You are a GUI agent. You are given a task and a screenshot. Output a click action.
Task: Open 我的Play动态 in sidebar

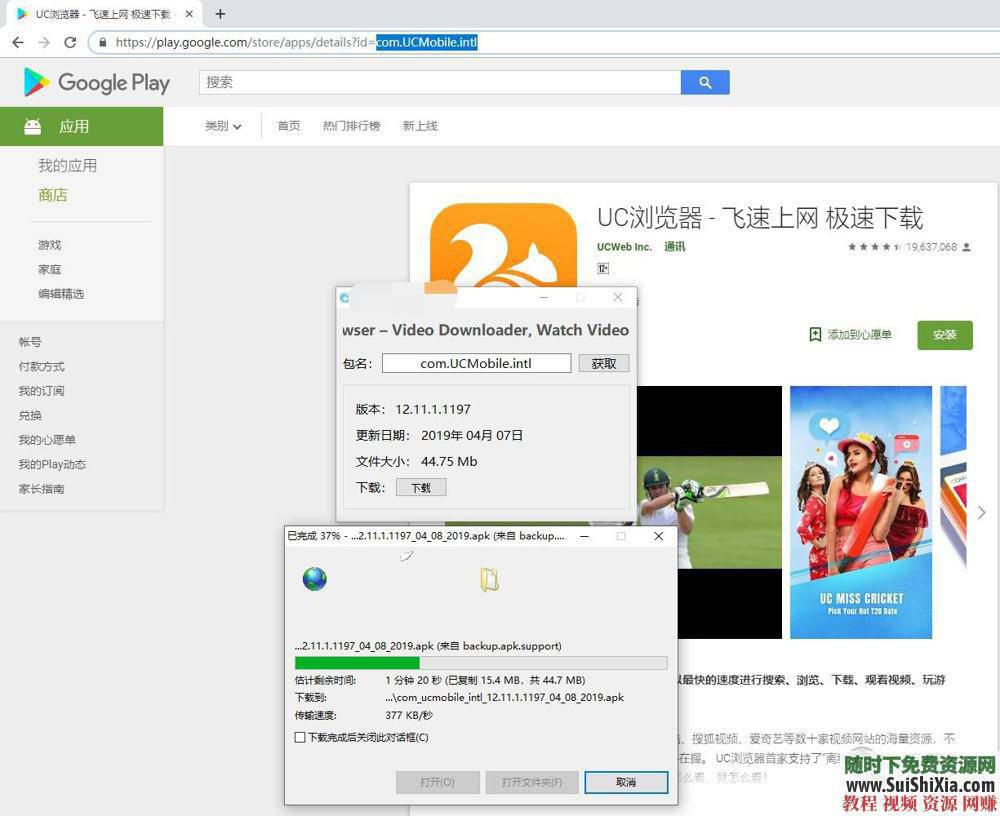pos(52,464)
